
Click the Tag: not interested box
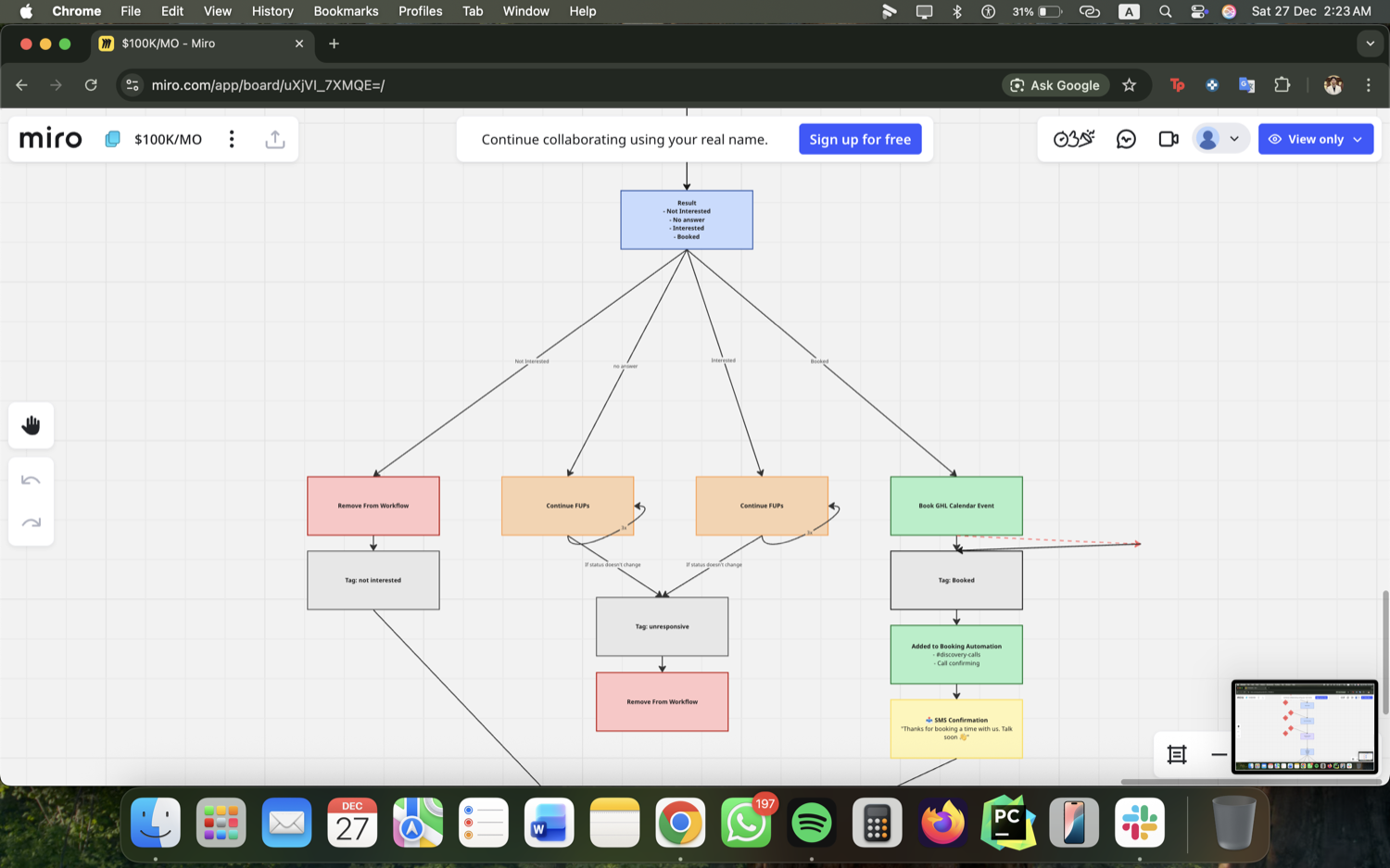[x=373, y=580]
